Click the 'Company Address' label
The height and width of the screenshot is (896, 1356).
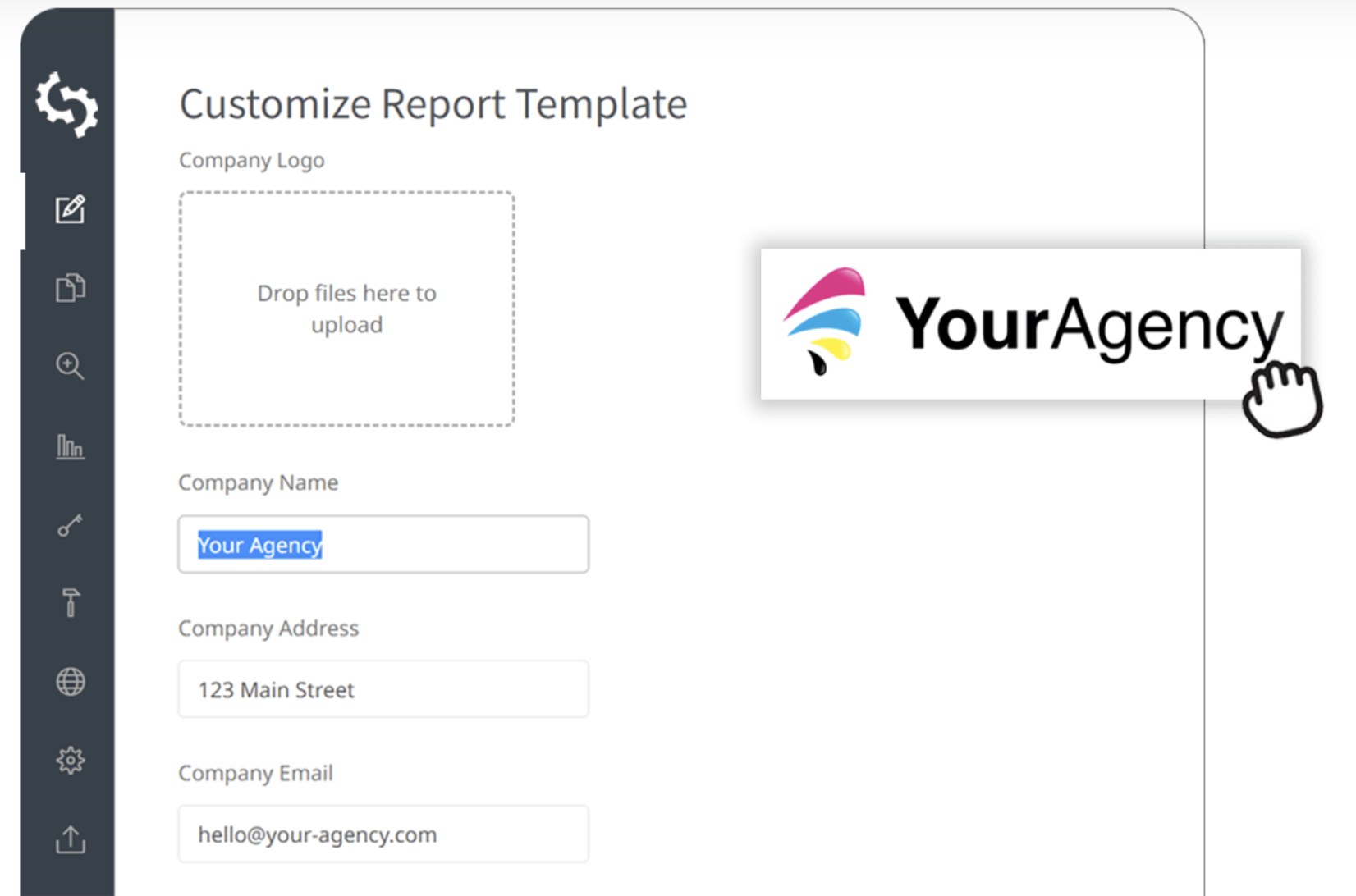(268, 629)
